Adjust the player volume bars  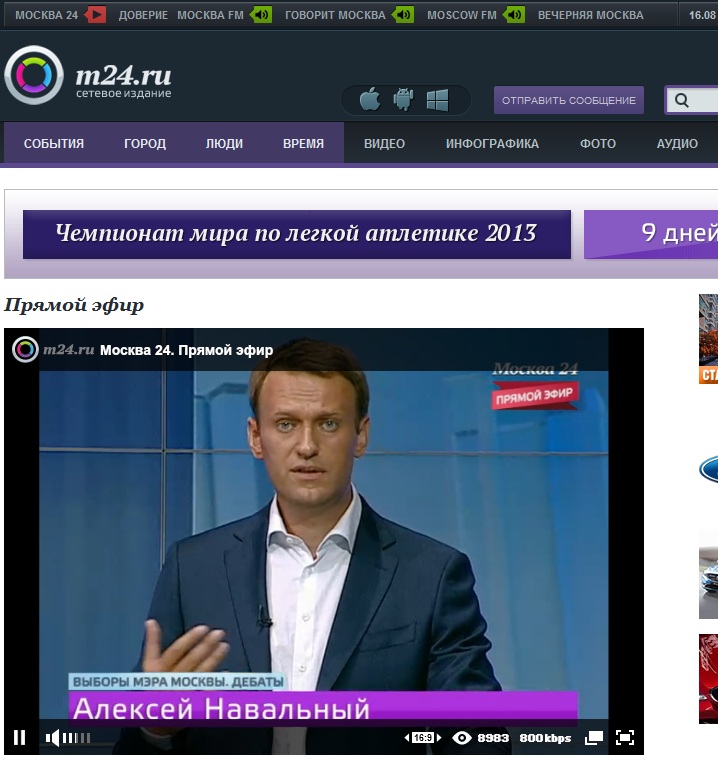point(76,738)
